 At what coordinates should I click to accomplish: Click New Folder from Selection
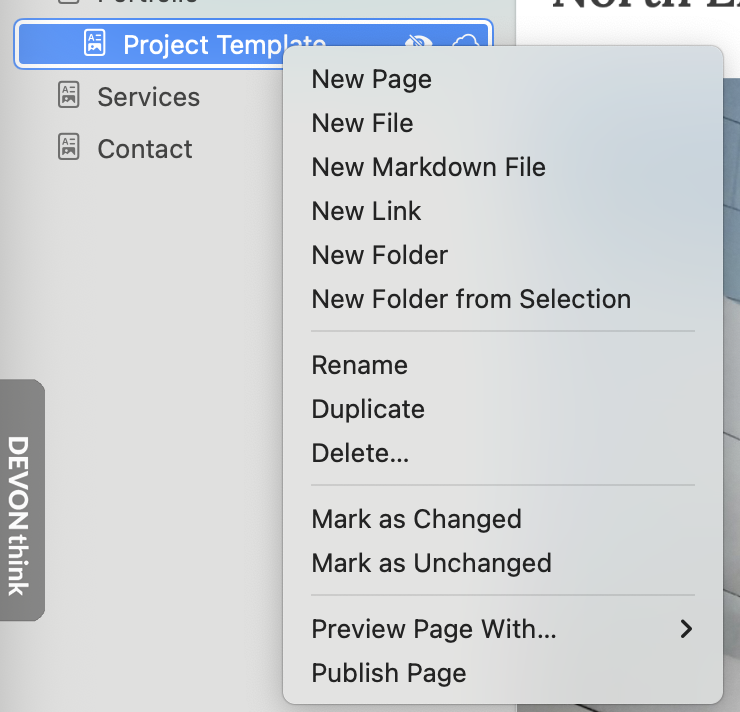(471, 299)
